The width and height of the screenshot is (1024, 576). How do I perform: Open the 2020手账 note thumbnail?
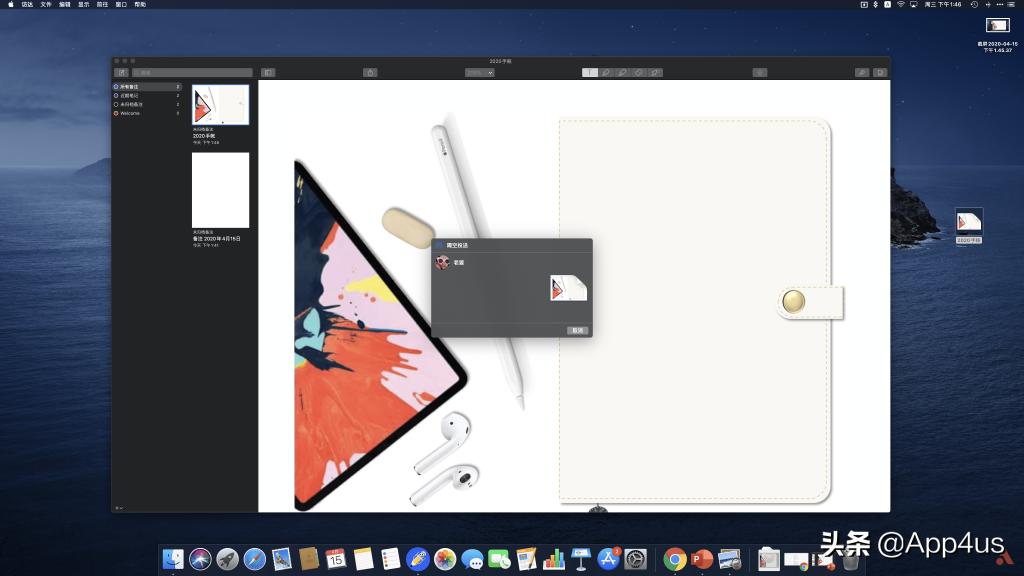pos(220,104)
